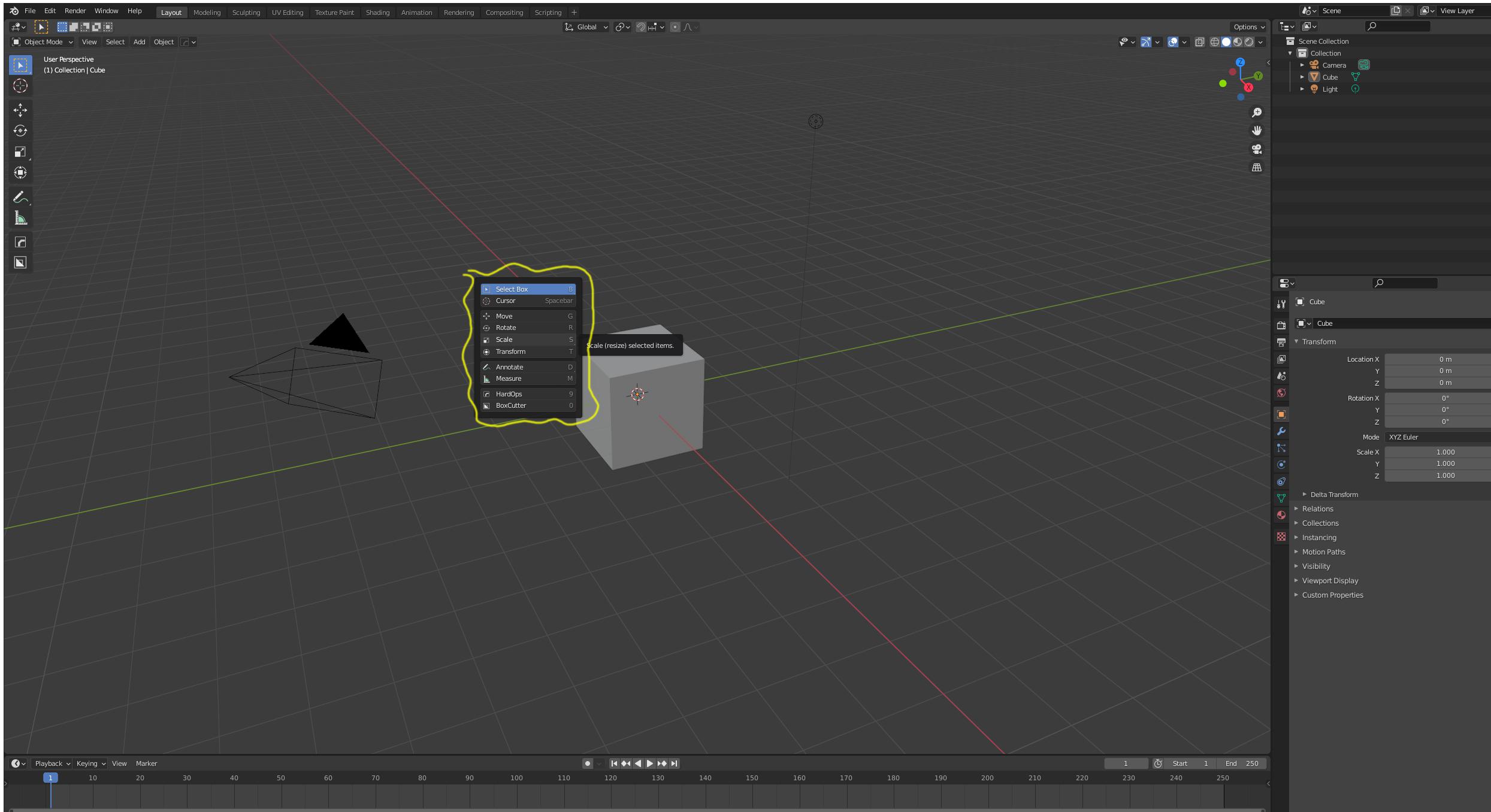Toggle snapping magnet icon in header
Image resolution: width=1491 pixels, height=812 pixels.
tap(640, 27)
